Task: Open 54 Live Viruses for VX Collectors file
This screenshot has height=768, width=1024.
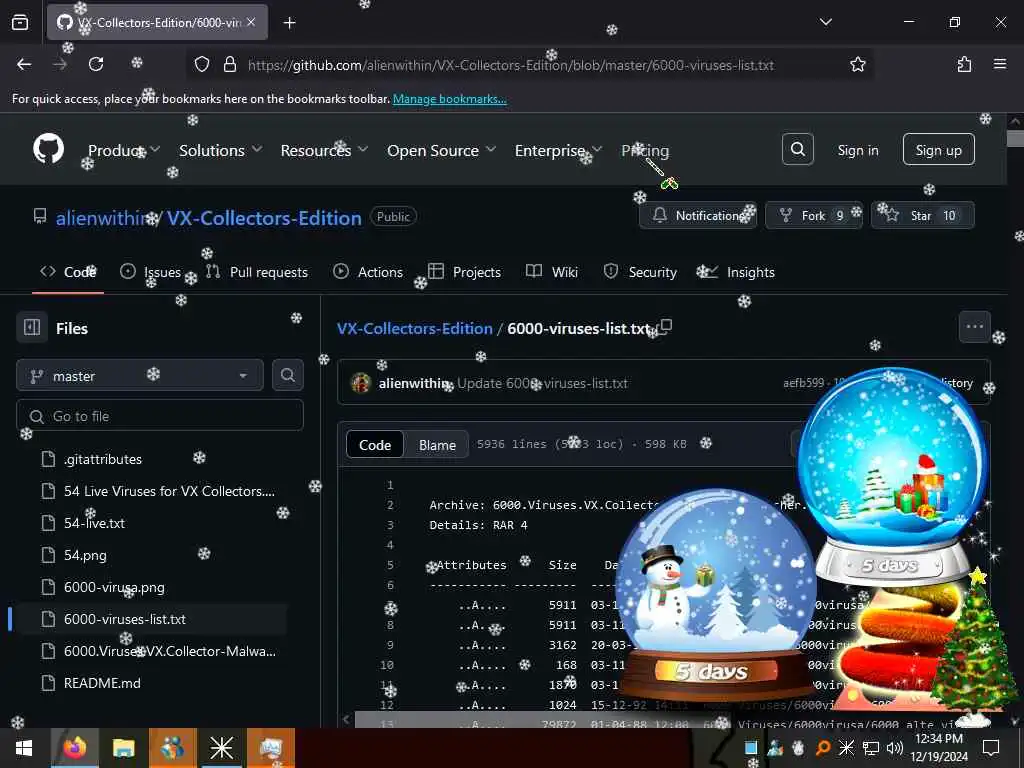Action: pos(169,491)
